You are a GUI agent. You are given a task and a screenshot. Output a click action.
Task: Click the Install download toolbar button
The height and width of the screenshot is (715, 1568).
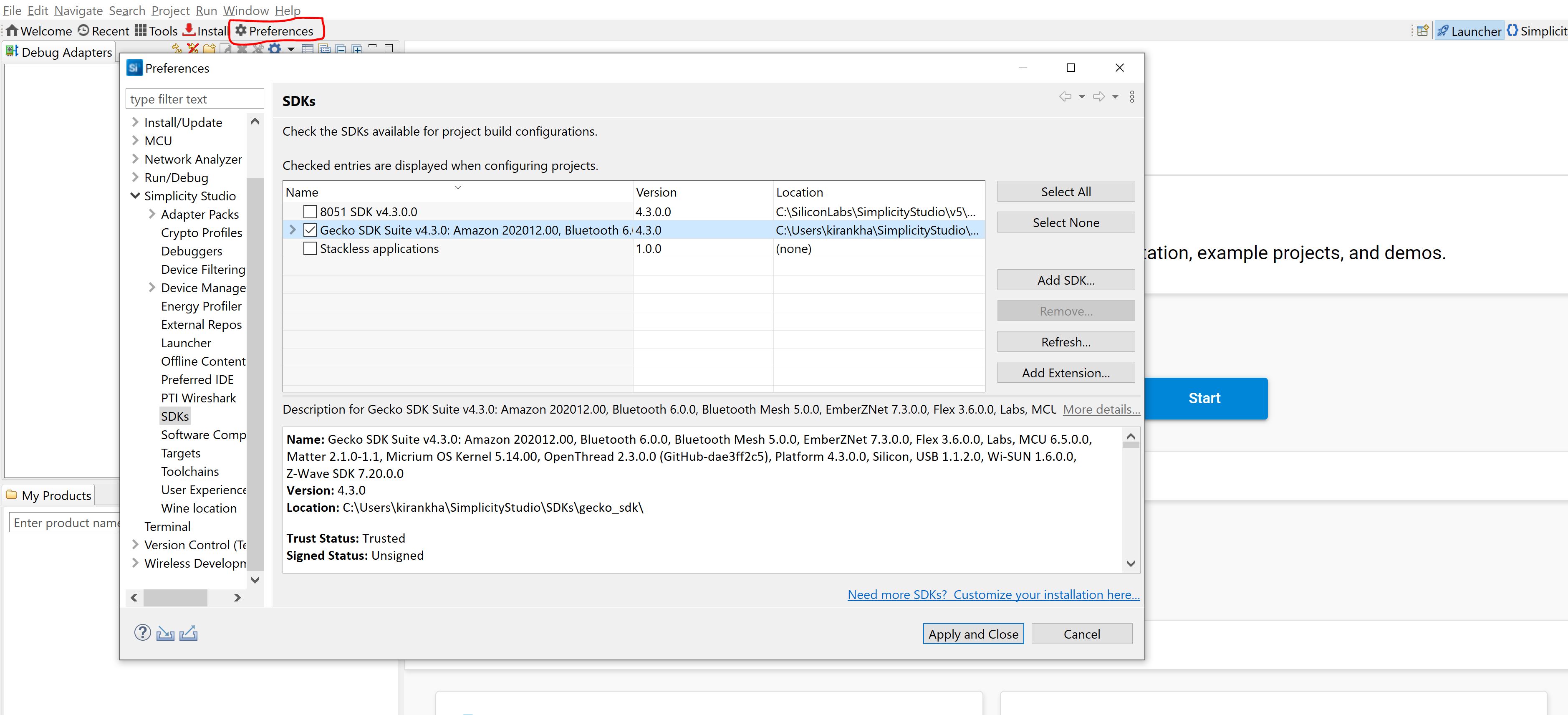(x=205, y=31)
